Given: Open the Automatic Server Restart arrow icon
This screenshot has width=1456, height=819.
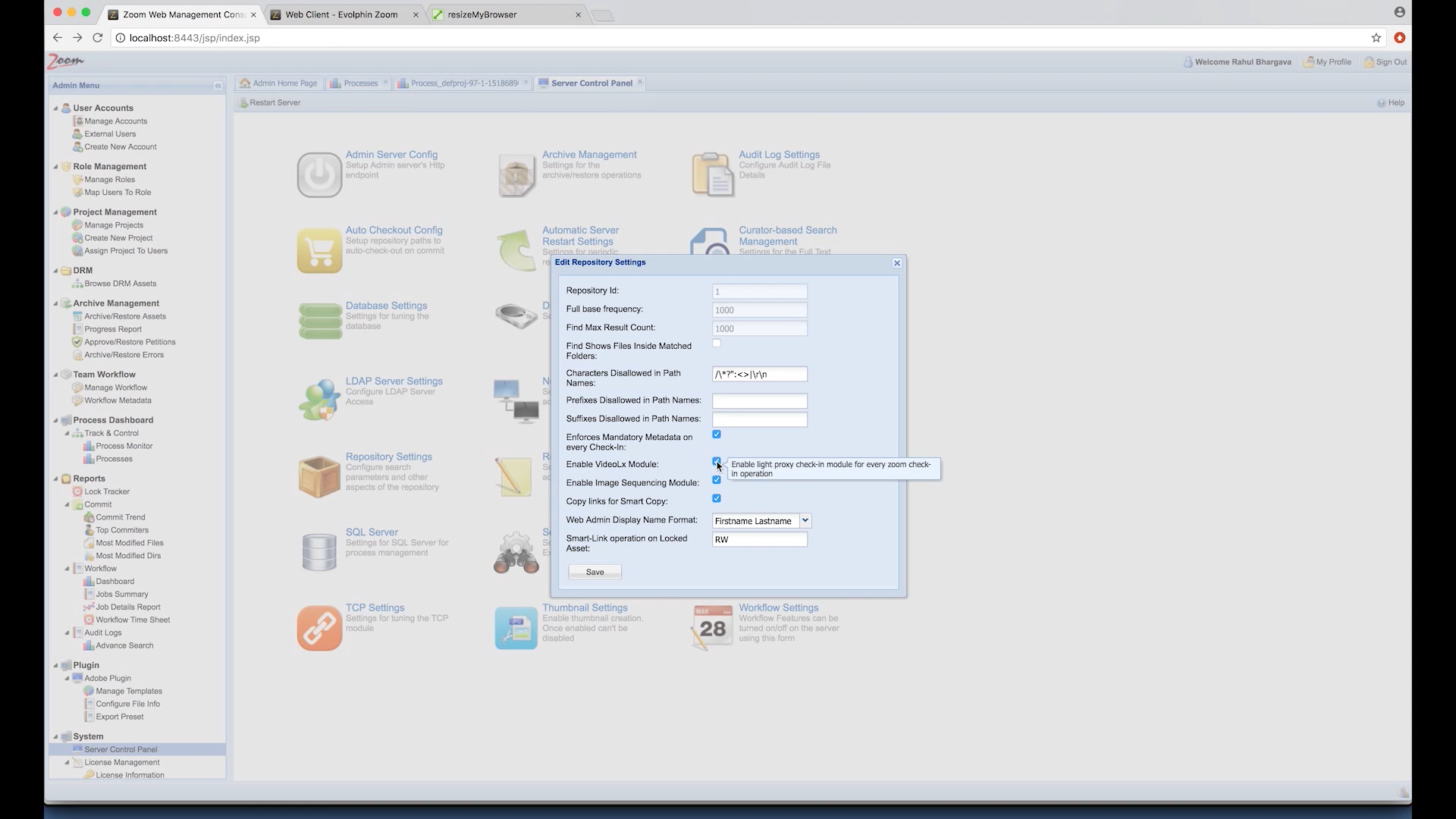Looking at the screenshot, I should (x=516, y=250).
